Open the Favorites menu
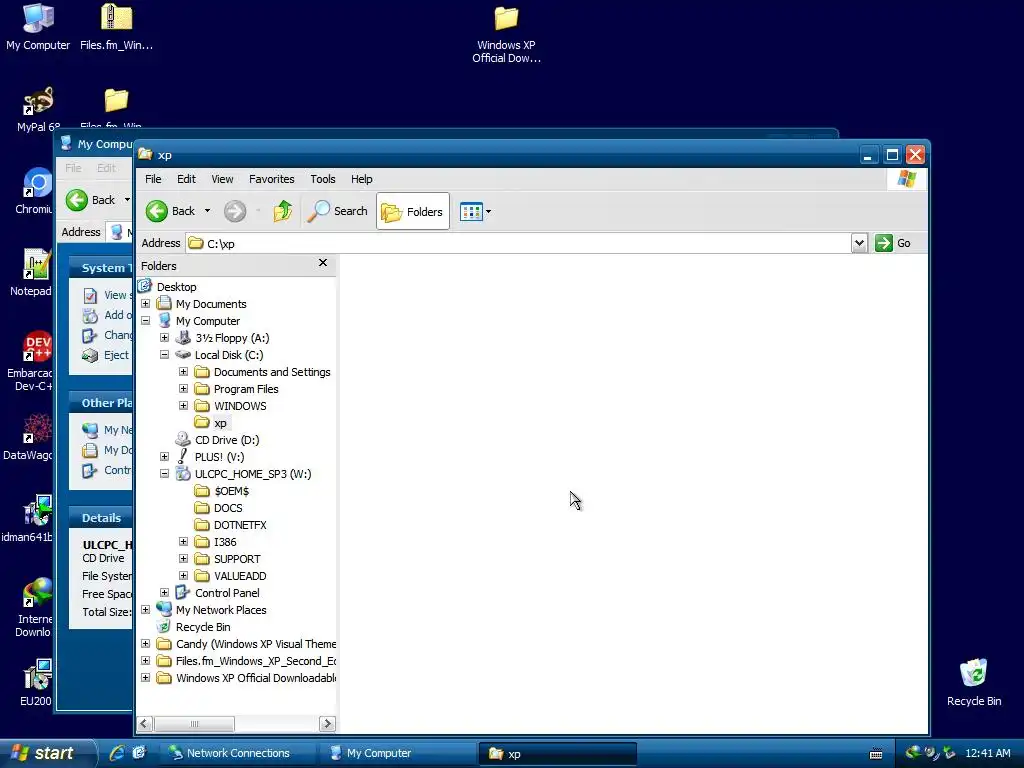Screen dimensions: 1024x768 pyautogui.click(x=272, y=179)
